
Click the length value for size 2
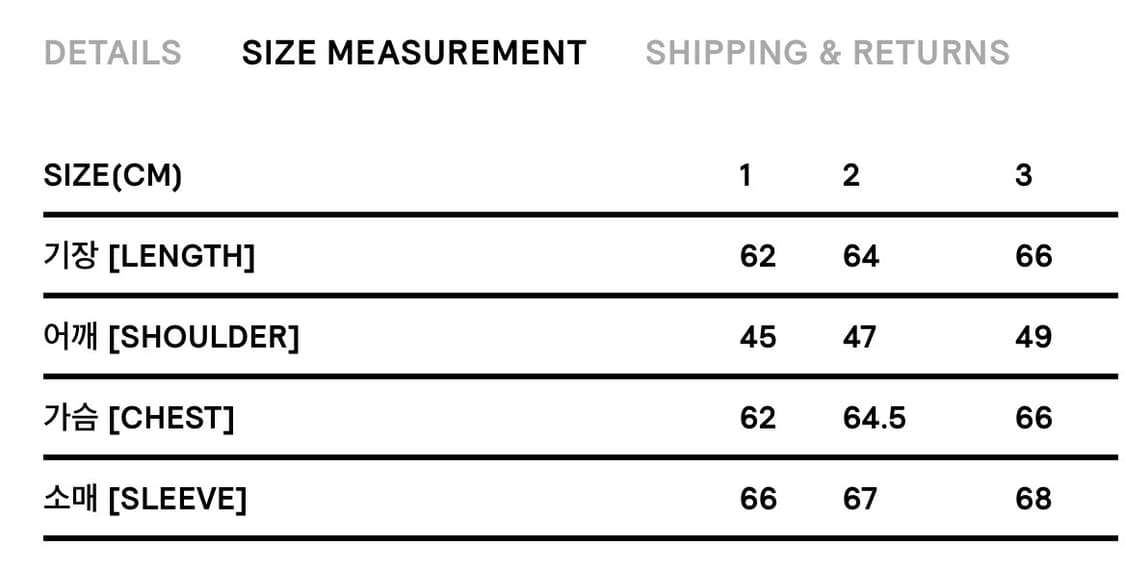pyautogui.click(x=861, y=257)
